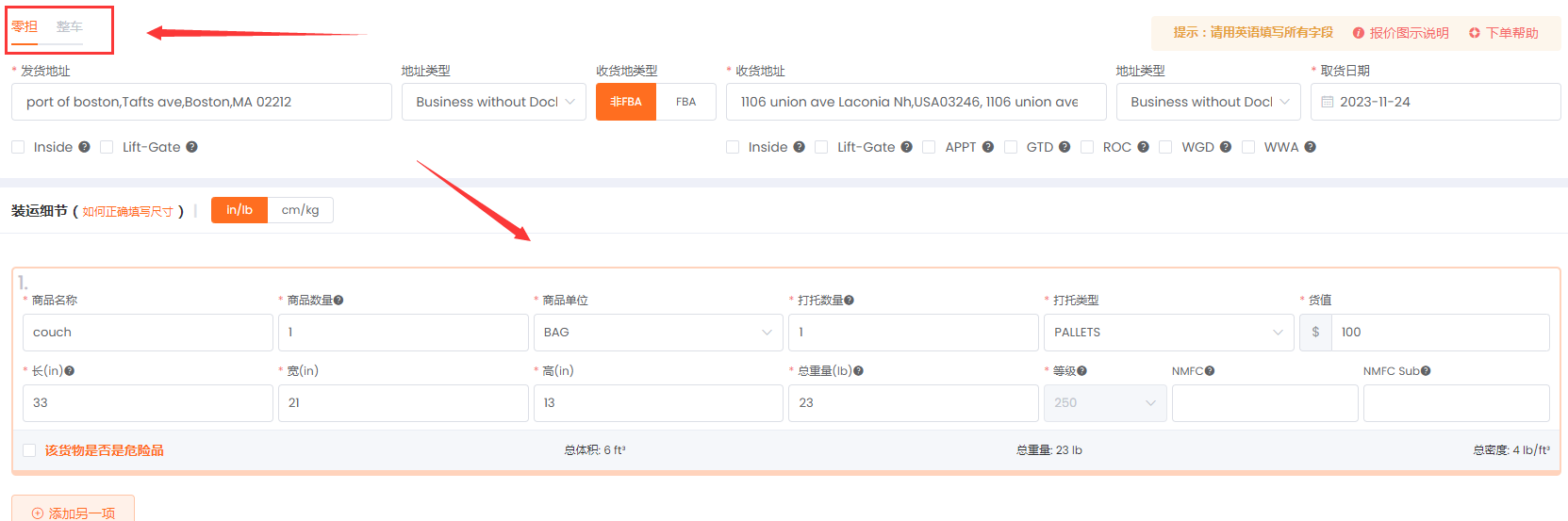Expand the PALLETS type dropdown
Viewport: 1568px width, 521px height.
click(x=1167, y=333)
